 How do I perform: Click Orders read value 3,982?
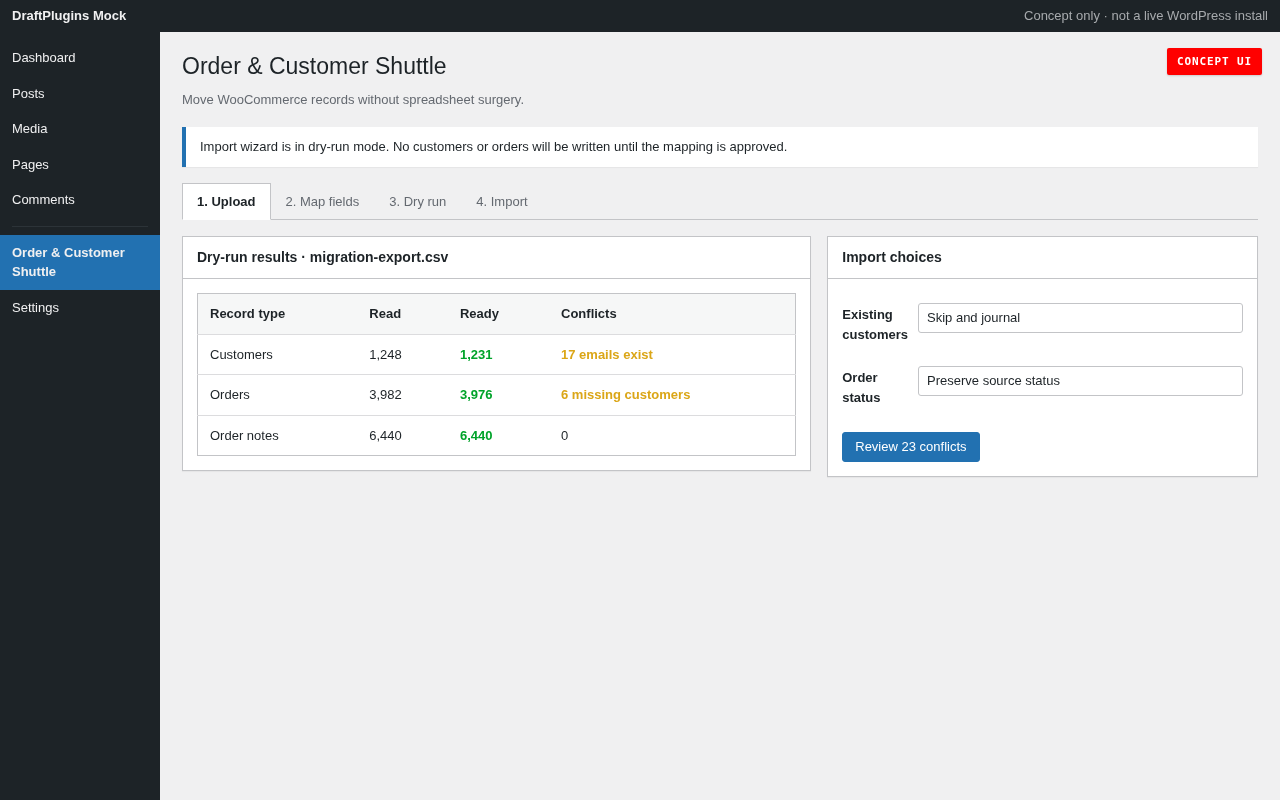point(385,395)
